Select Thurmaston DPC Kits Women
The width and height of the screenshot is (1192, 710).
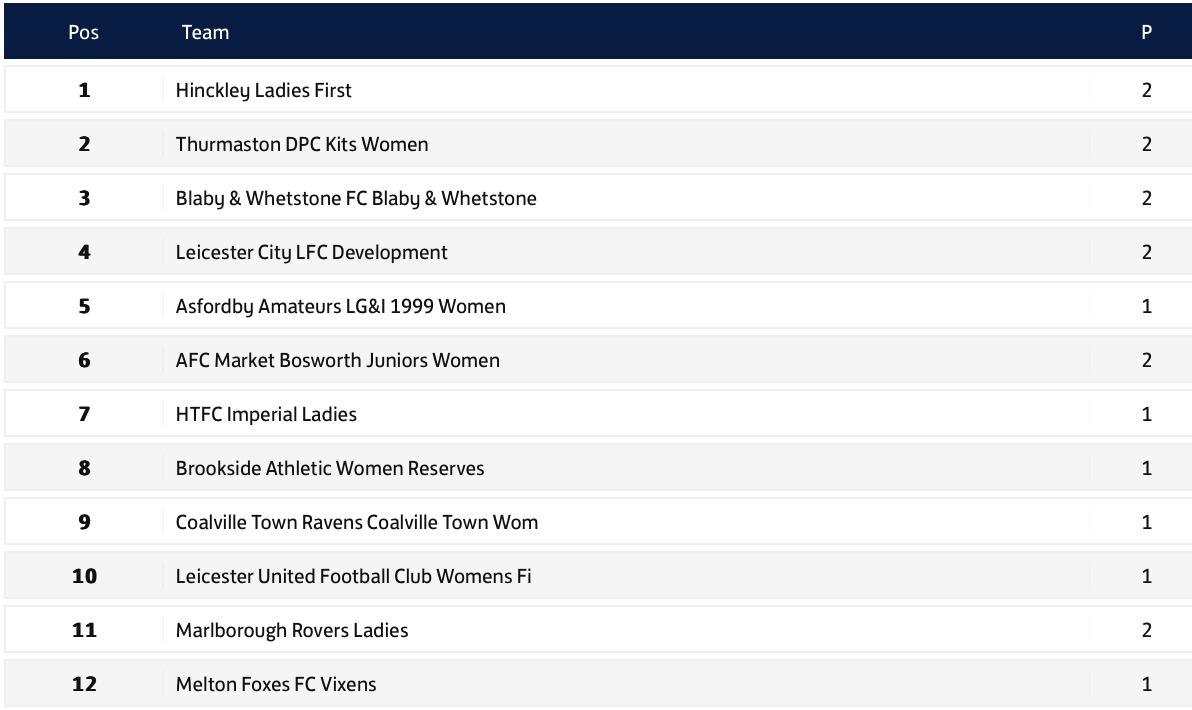pyautogui.click(x=302, y=144)
